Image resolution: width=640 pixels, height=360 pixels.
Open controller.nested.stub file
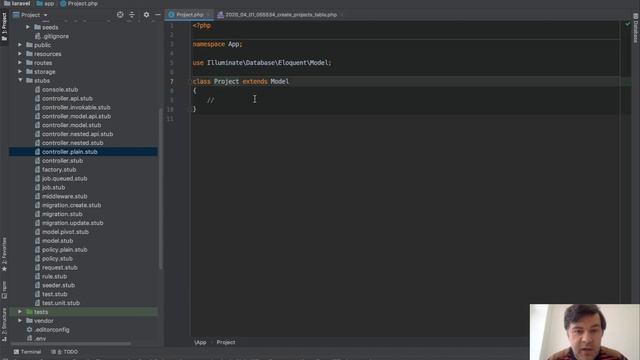tap(73, 143)
